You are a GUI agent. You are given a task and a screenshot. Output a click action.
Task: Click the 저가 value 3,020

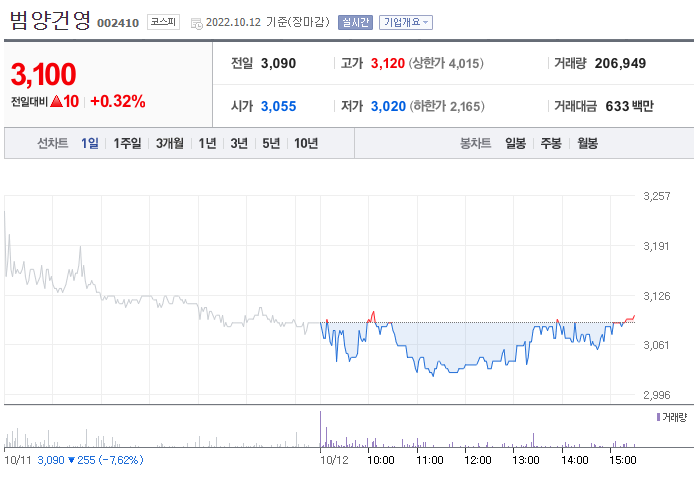(388, 106)
